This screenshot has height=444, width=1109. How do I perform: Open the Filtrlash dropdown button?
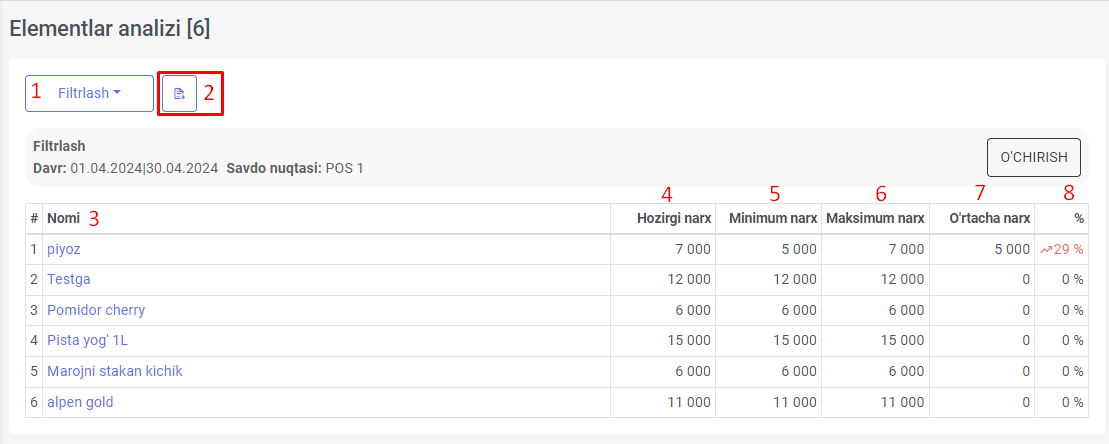point(89,93)
